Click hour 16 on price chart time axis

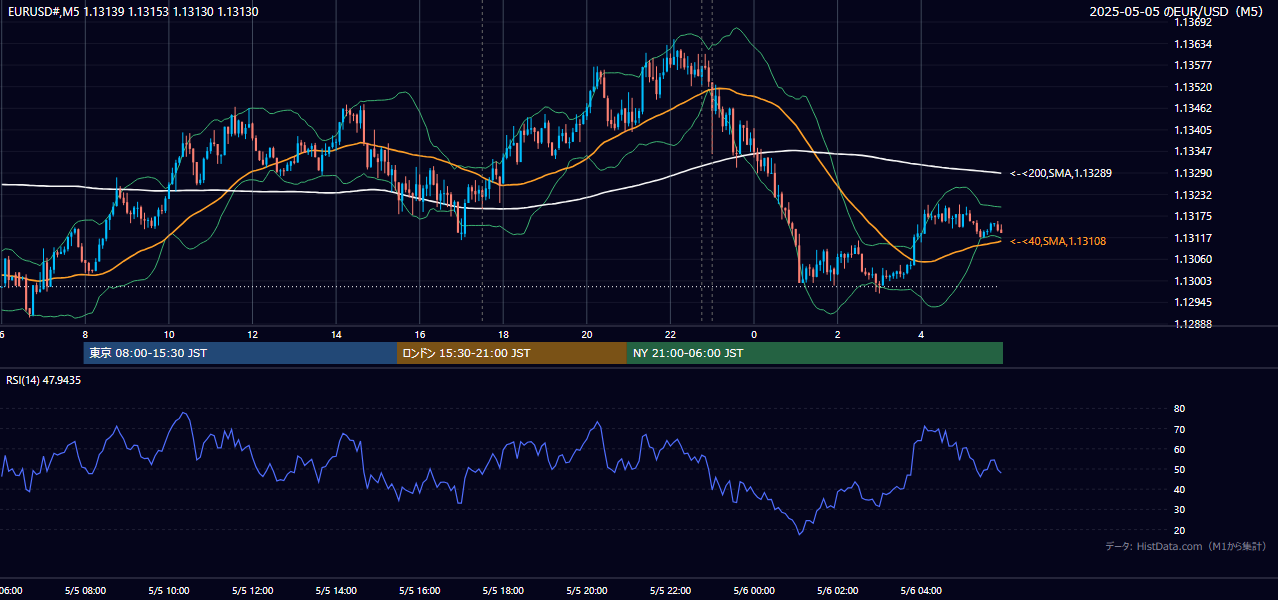tap(420, 334)
